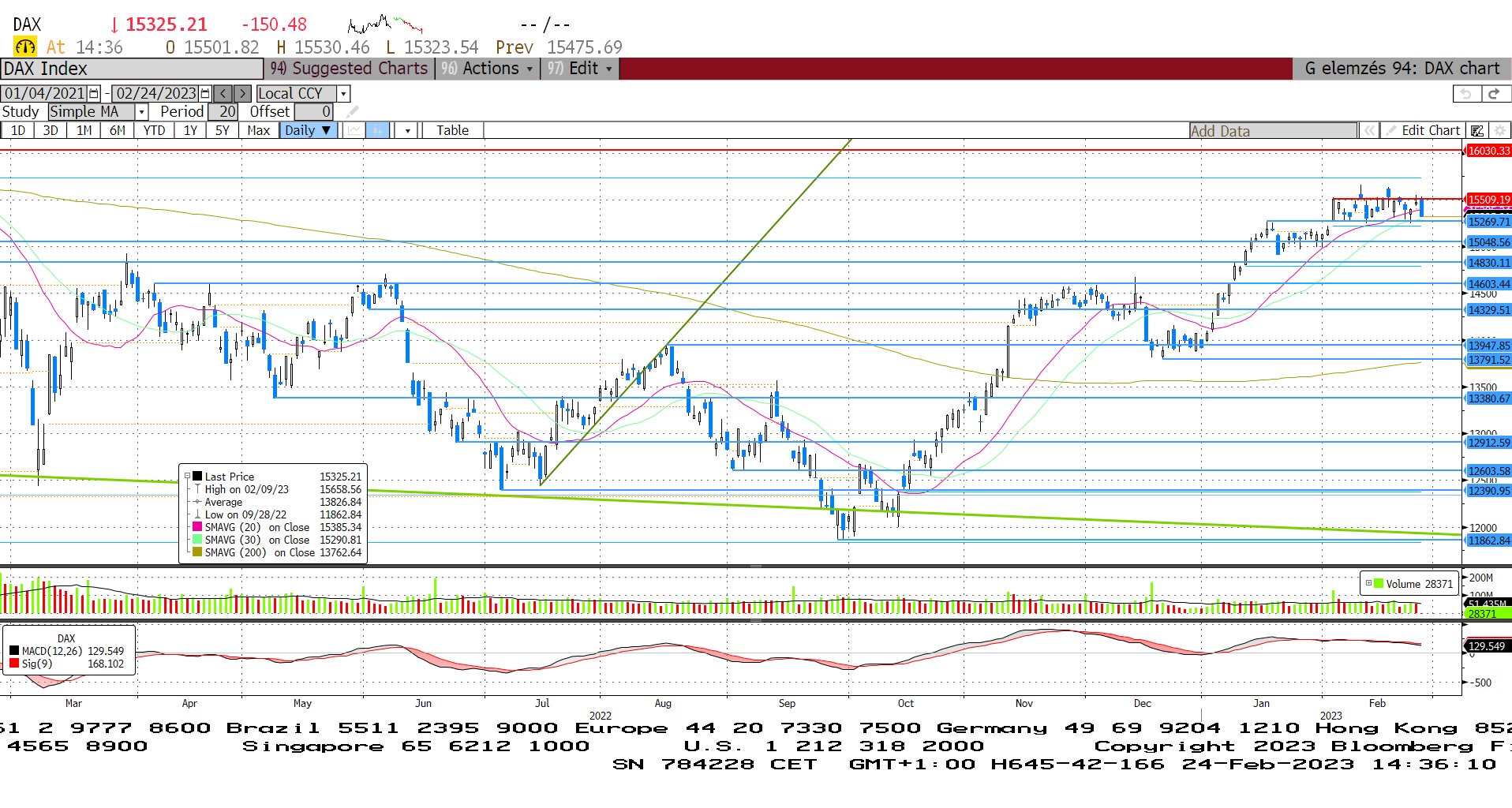This screenshot has width=1512, height=808.
Task: Click the start date field 01/04/2021
Action: (44, 93)
